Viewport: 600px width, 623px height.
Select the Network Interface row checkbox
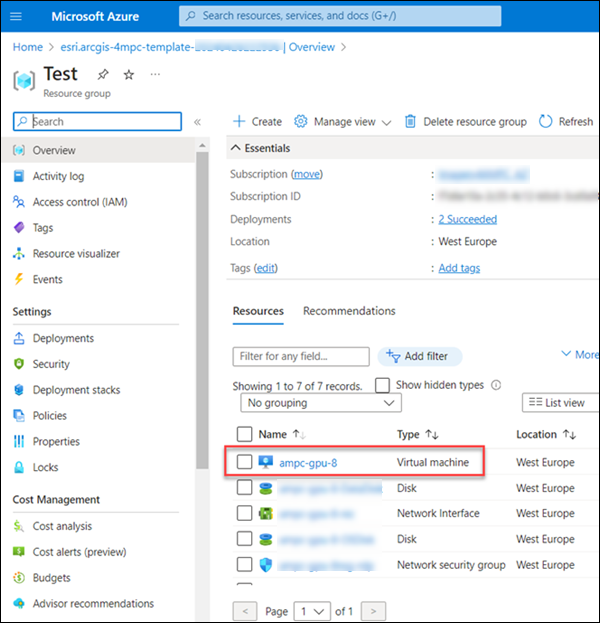pos(244,513)
